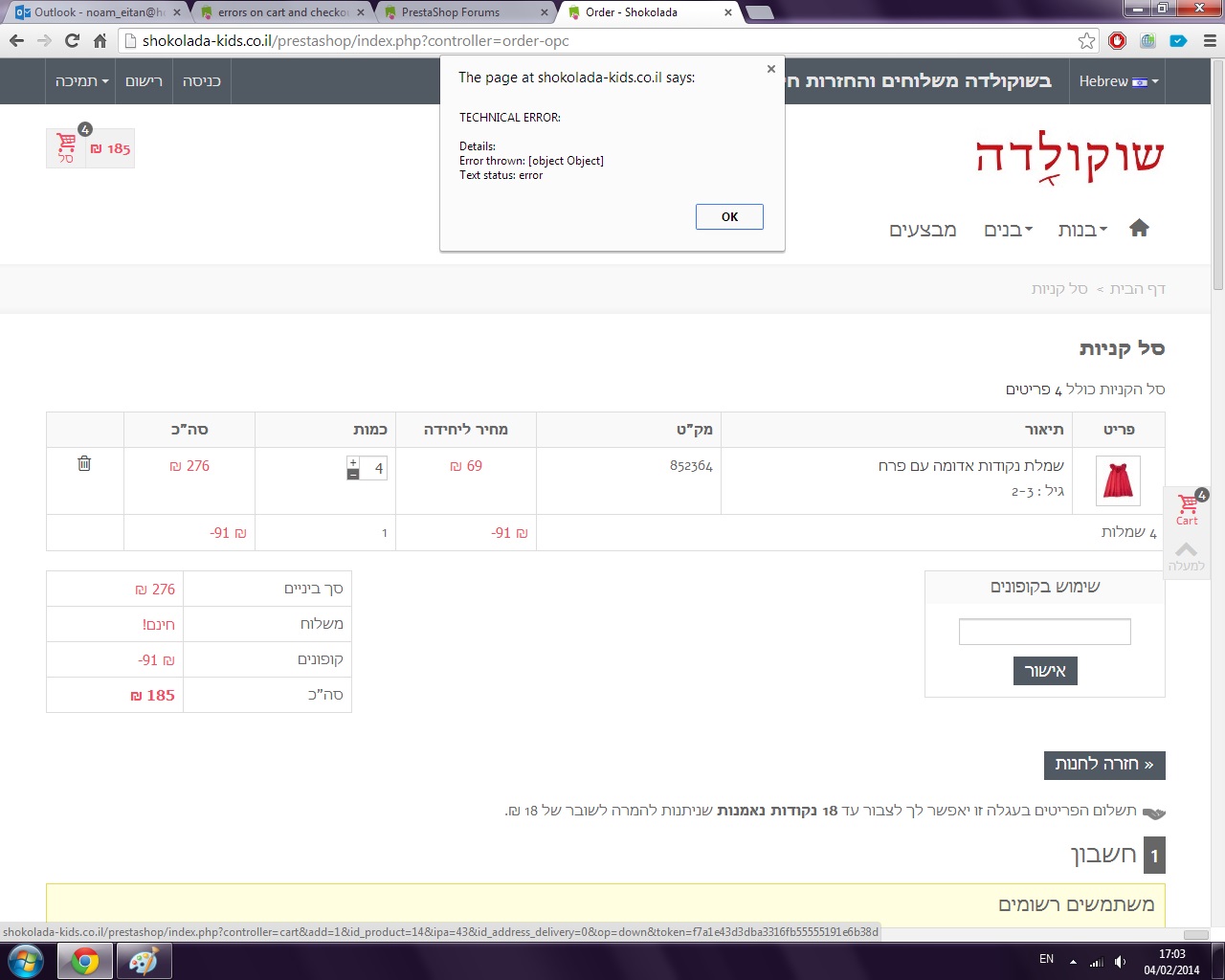Open the Chrome hamburger menu
Image resolution: width=1225 pixels, height=980 pixels.
coord(1210,41)
